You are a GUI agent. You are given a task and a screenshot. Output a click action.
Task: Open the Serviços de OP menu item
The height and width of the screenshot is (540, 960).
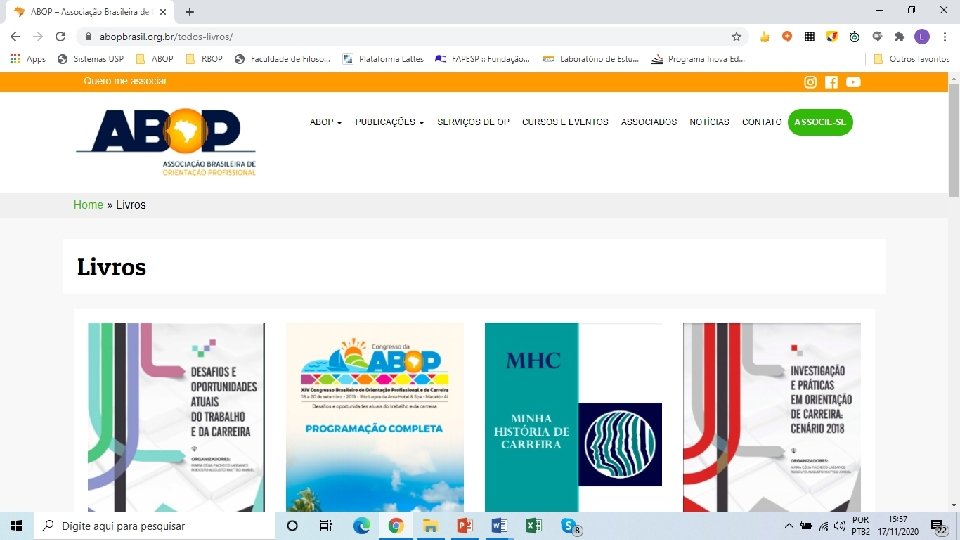click(x=473, y=122)
